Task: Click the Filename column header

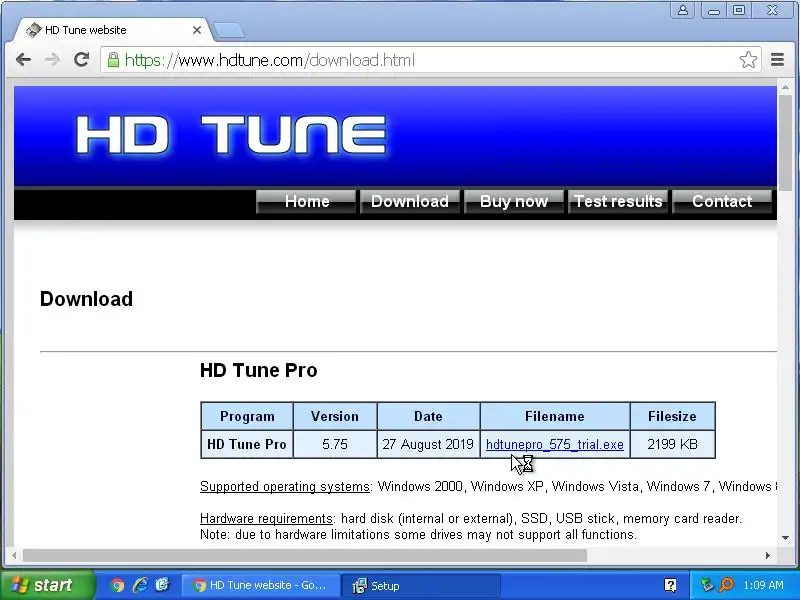Action: 555,416
